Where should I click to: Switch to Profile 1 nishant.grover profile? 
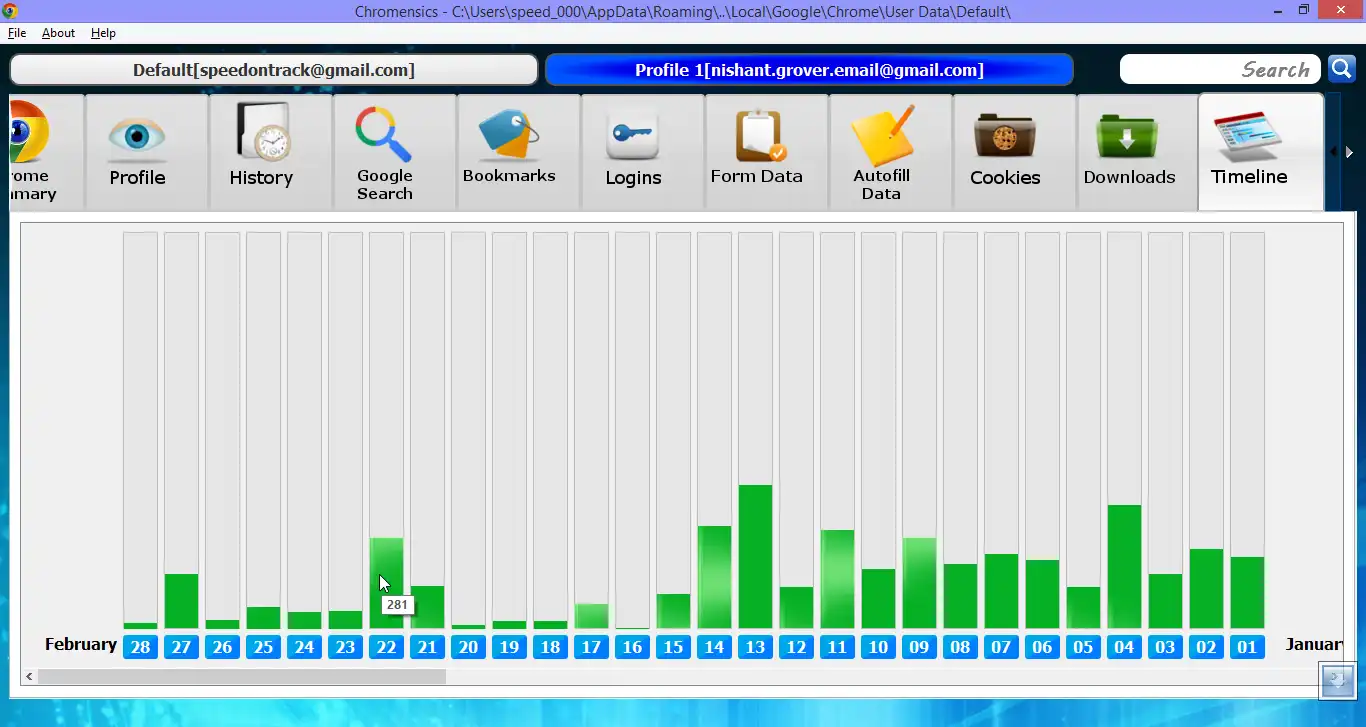[x=809, y=70]
